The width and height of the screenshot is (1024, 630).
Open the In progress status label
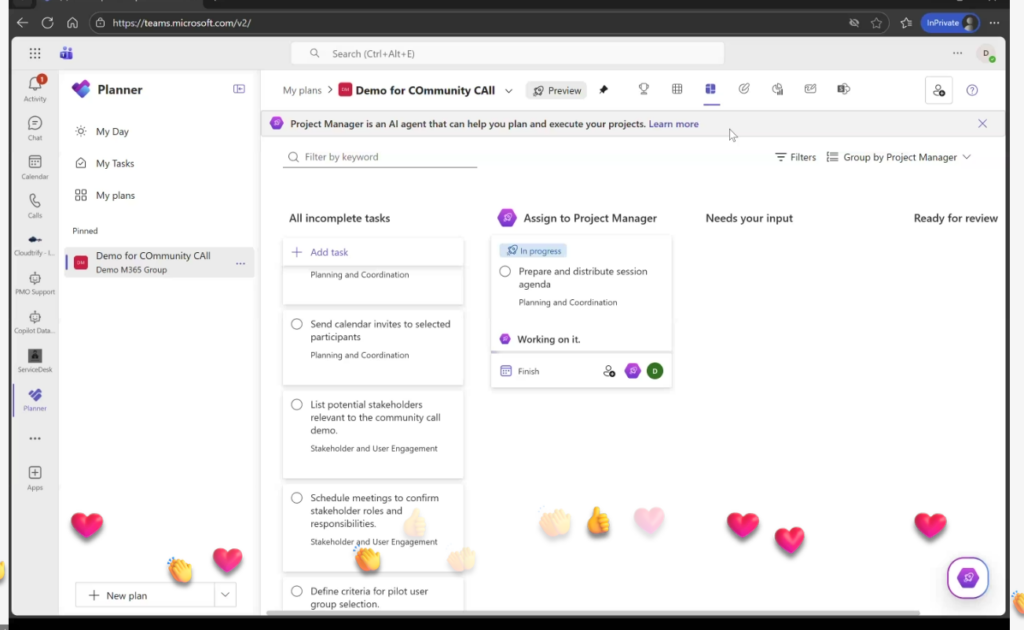pos(534,251)
